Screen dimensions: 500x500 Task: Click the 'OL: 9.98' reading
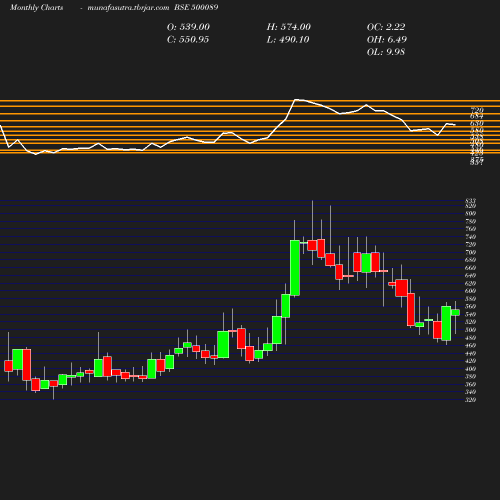coord(386,52)
